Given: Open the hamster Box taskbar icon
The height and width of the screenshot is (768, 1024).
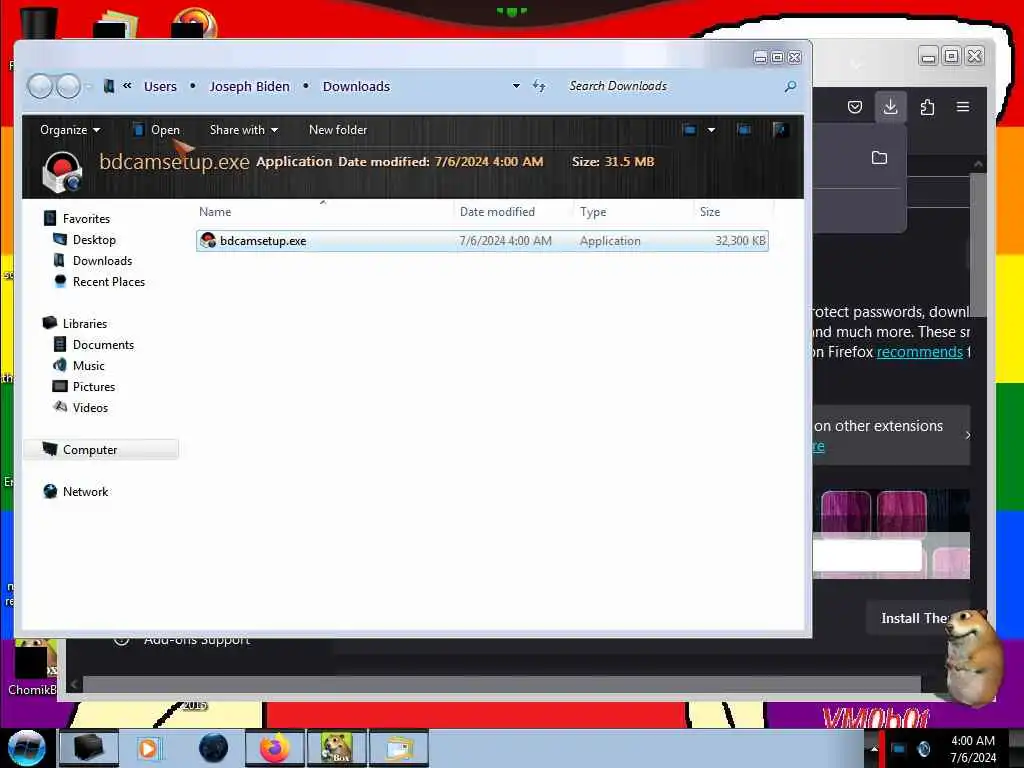Looking at the screenshot, I should [x=336, y=748].
